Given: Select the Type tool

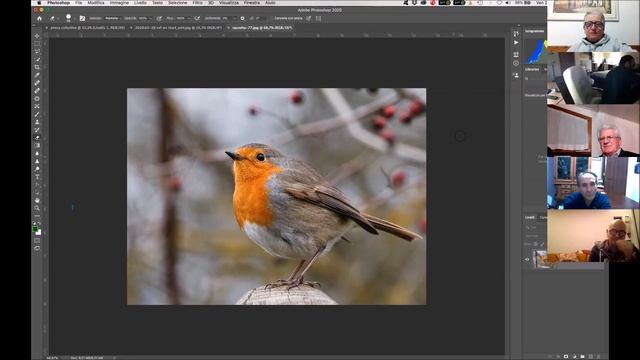Looking at the screenshot, I should tap(37, 177).
